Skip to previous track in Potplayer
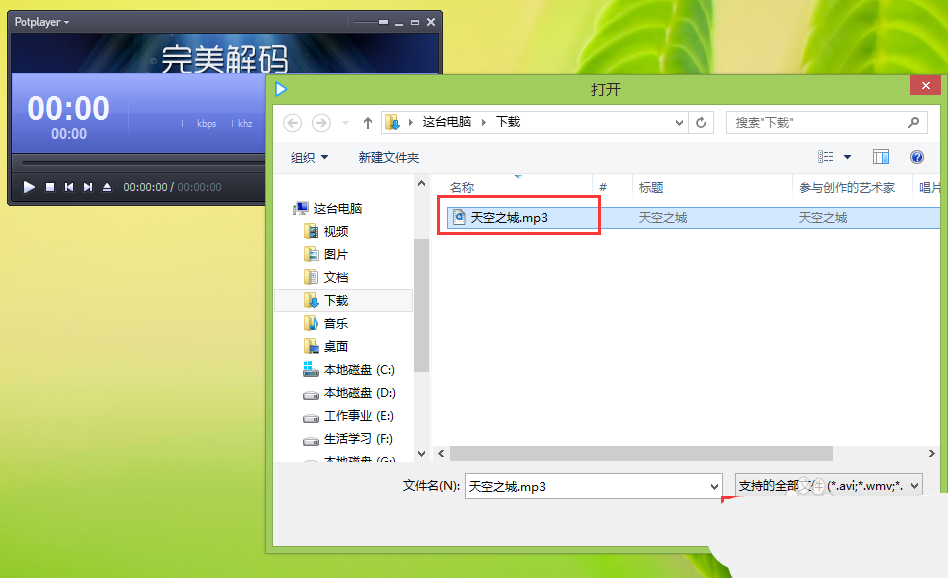948x578 pixels. click(x=69, y=187)
